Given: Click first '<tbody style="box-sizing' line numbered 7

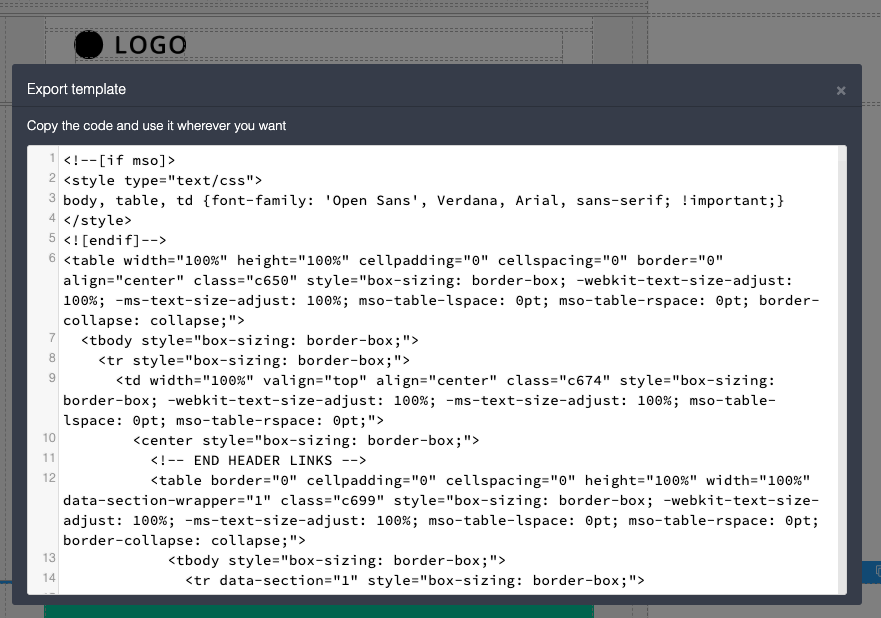Looking at the screenshot, I should (x=249, y=340).
